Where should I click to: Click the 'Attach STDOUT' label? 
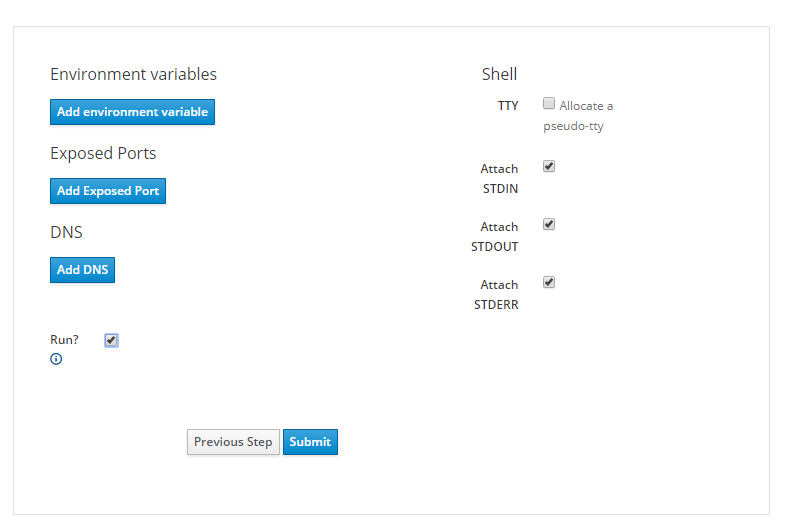click(495, 237)
